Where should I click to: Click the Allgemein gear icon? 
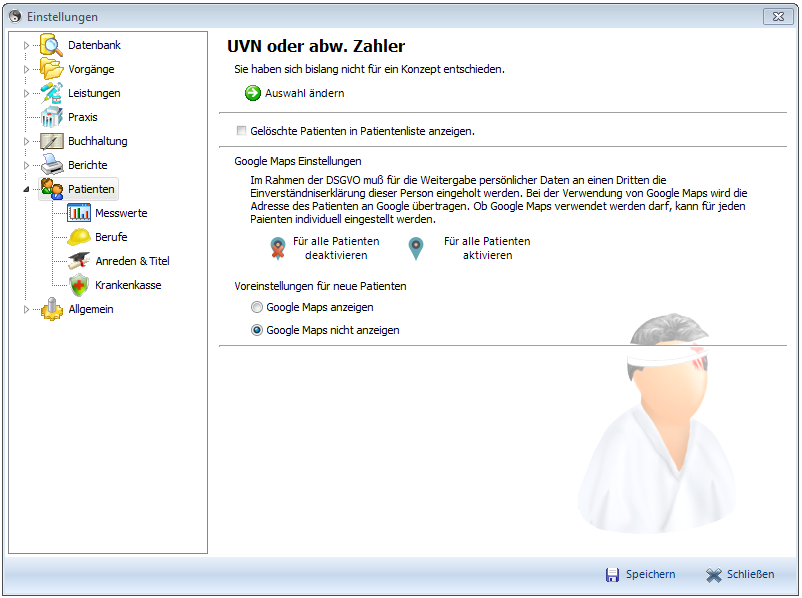coord(52,309)
